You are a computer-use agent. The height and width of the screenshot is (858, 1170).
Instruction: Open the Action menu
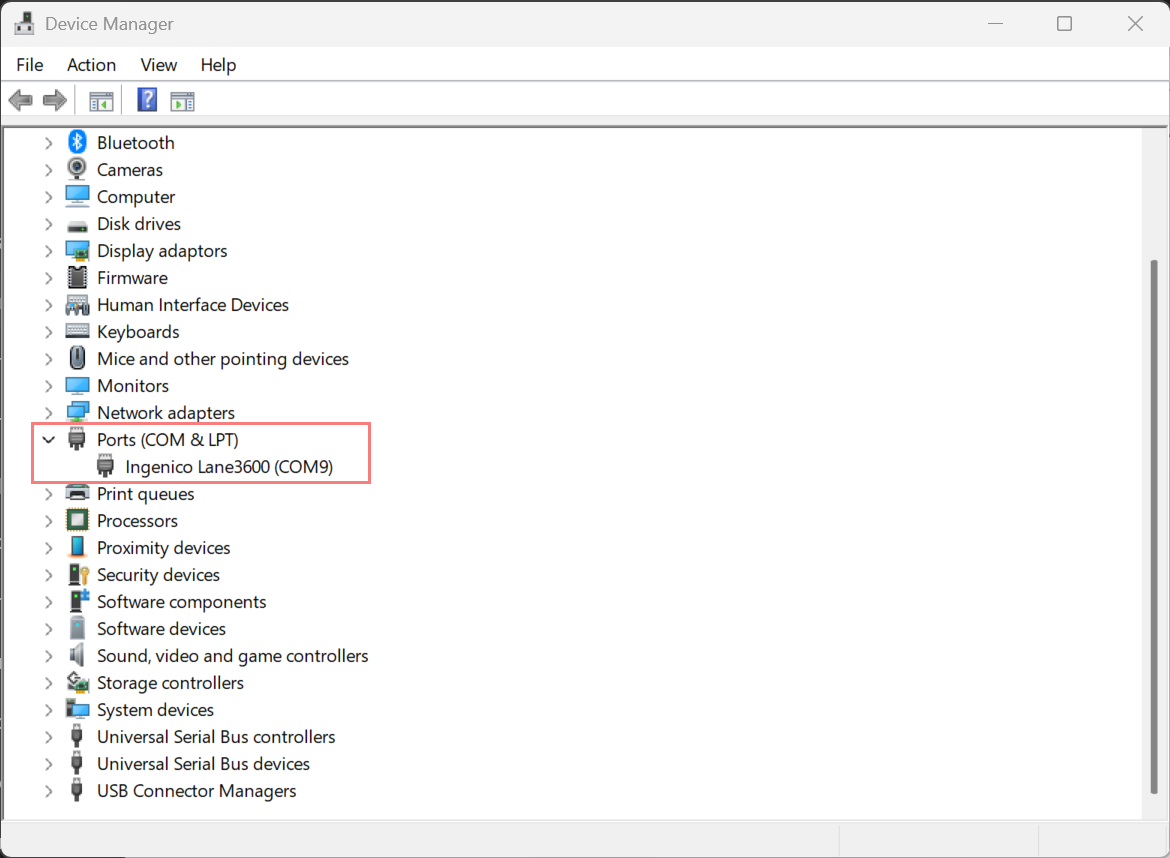pos(91,65)
